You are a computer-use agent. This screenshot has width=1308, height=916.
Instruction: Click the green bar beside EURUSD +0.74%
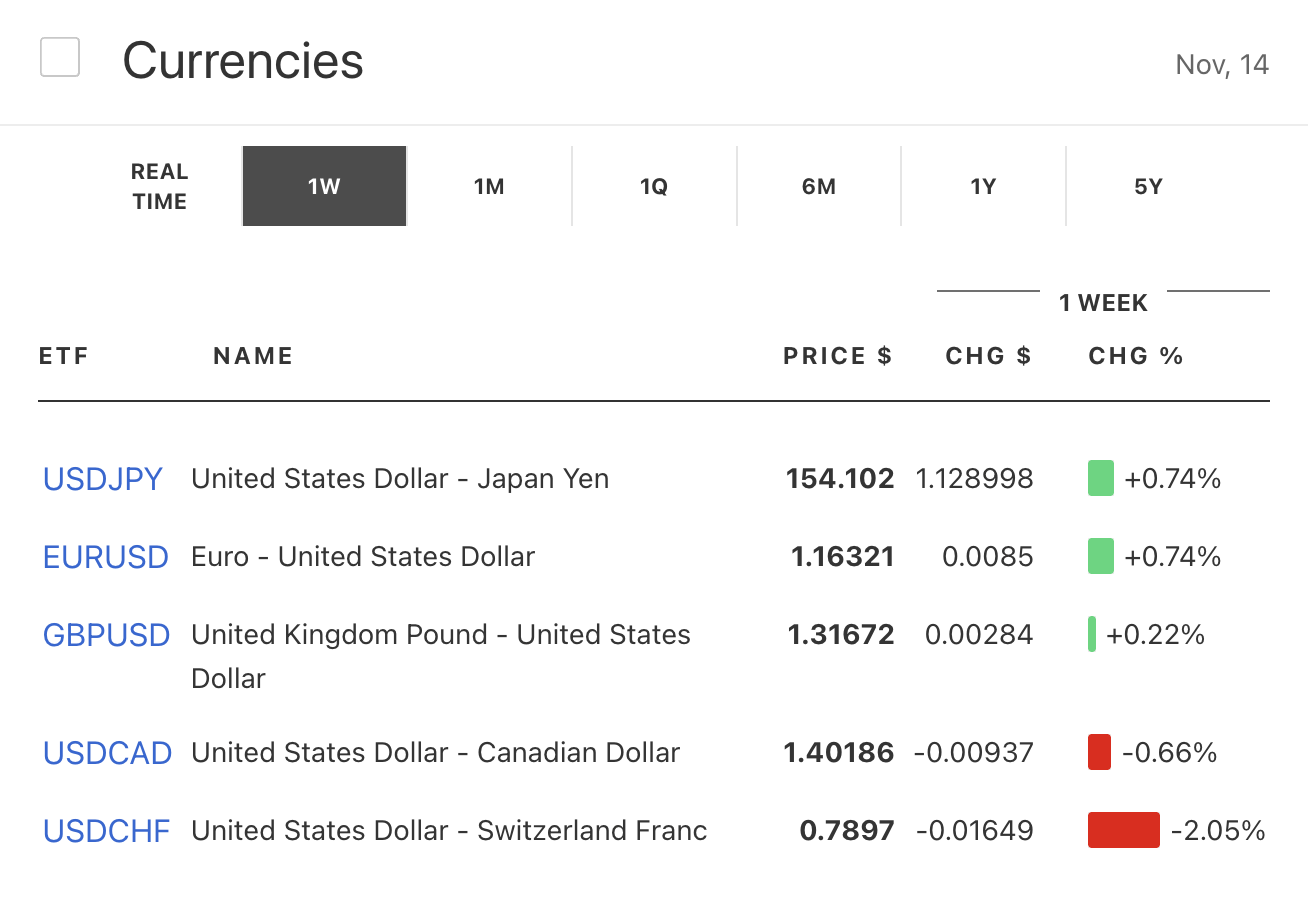point(1100,557)
